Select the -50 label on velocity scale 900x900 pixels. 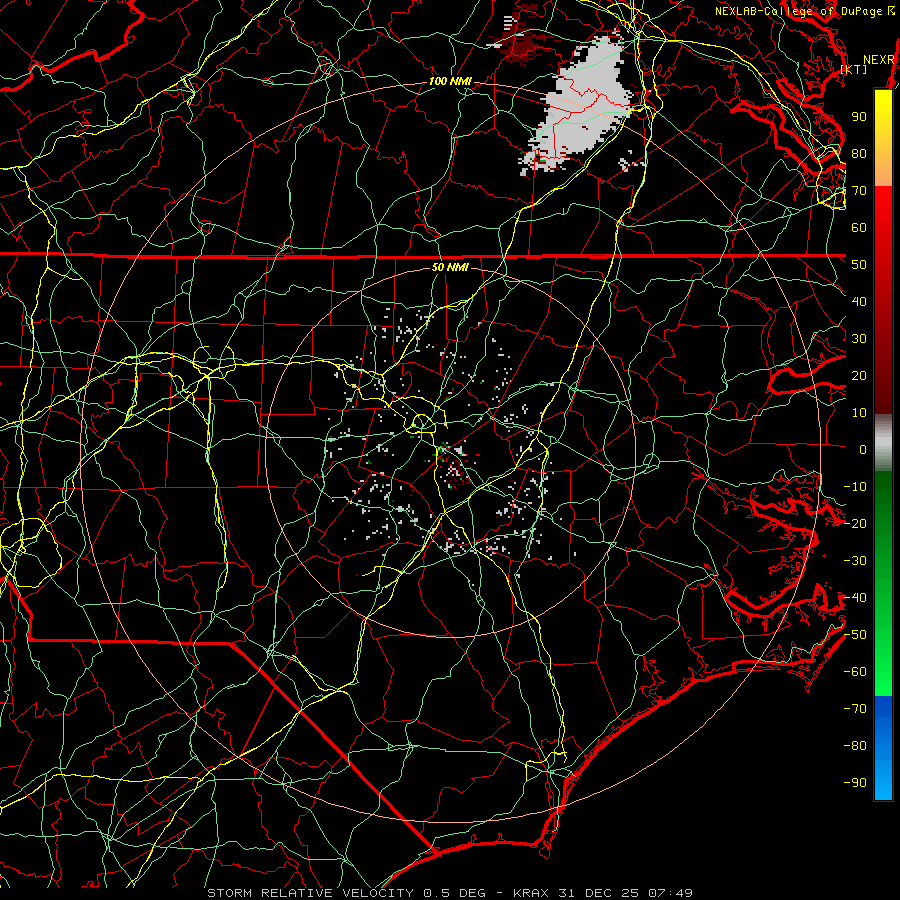(855, 635)
